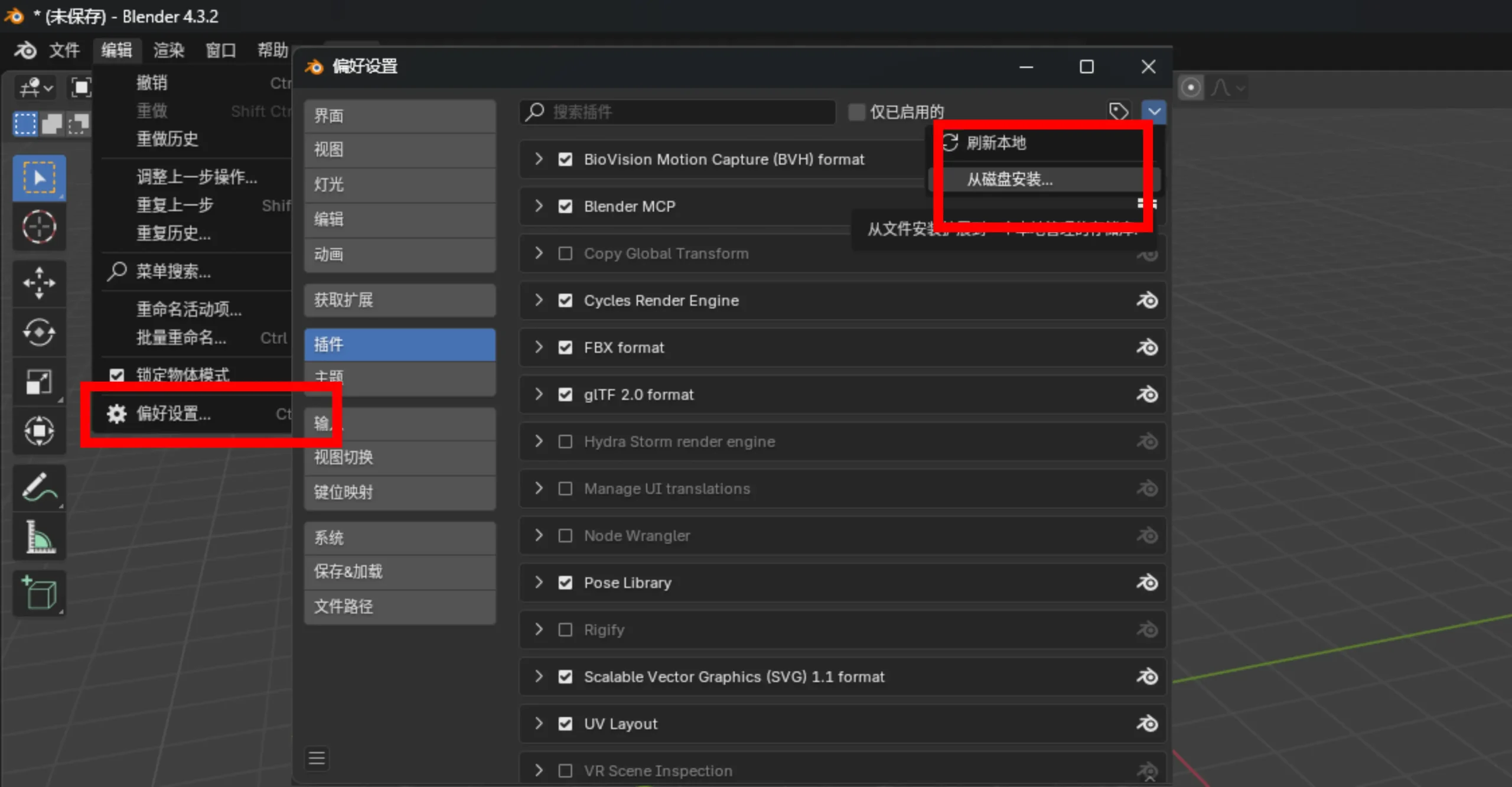Viewport: 1512px width, 787px height.
Task: Toggle the FBX format checkbox
Action: click(565, 347)
